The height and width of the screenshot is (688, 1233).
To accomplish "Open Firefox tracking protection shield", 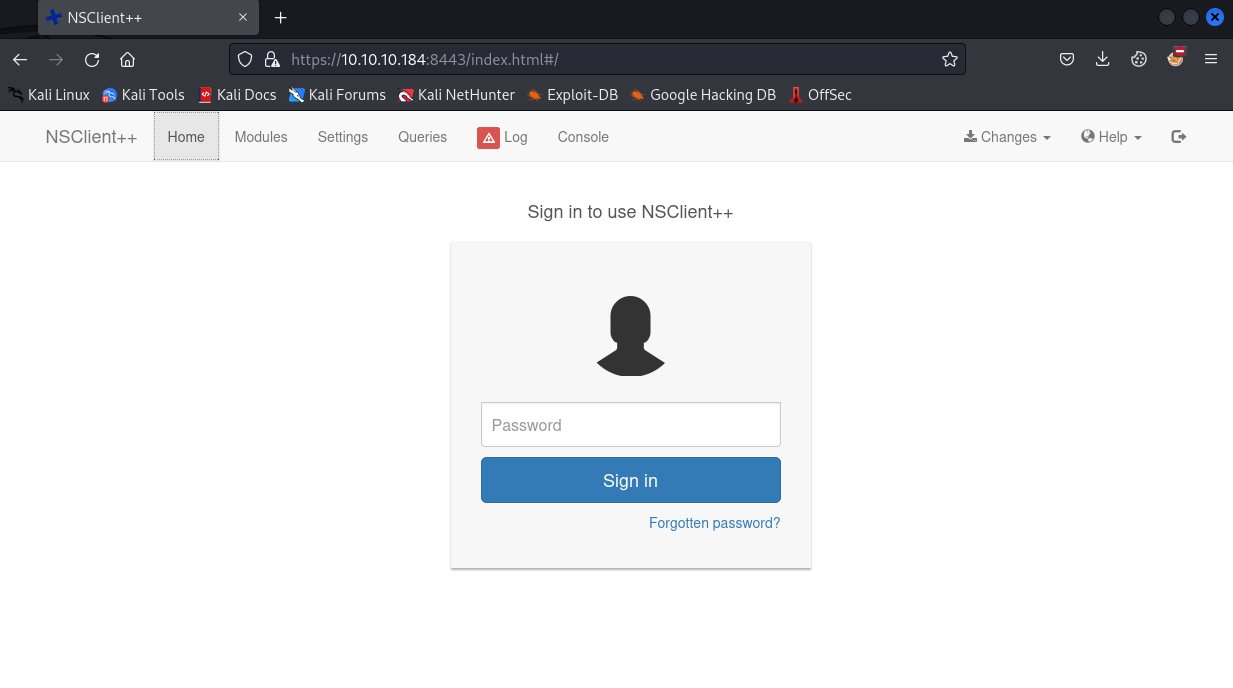I will click(x=244, y=59).
